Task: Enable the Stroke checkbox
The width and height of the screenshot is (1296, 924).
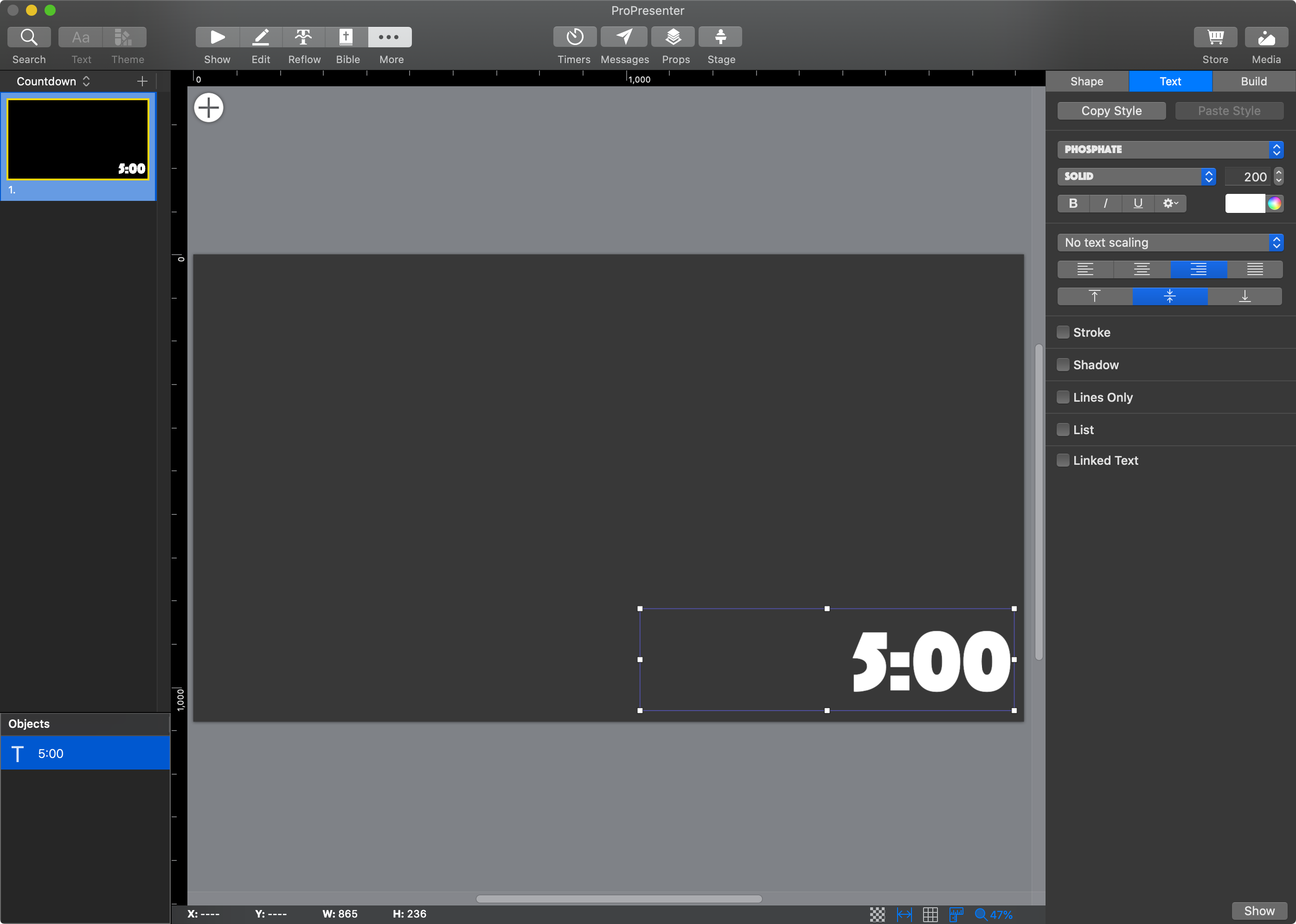Action: [x=1064, y=332]
